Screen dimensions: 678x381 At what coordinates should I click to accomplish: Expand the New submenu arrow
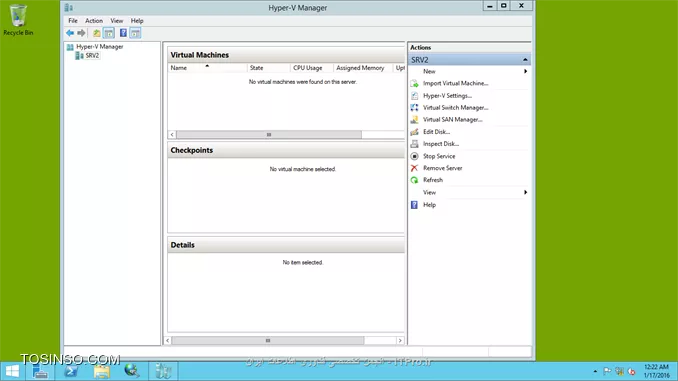click(x=525, y=71)
